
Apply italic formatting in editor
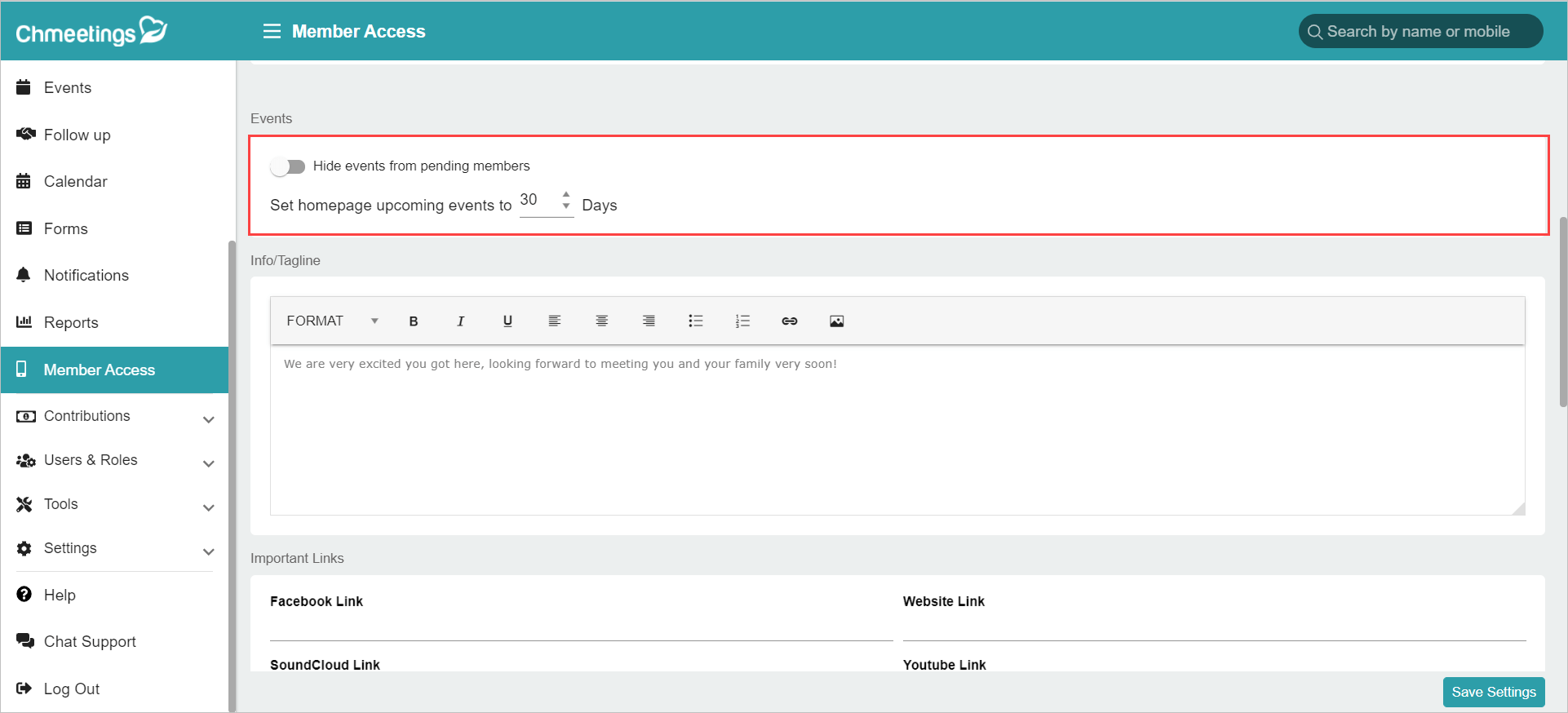click(461, 321)
